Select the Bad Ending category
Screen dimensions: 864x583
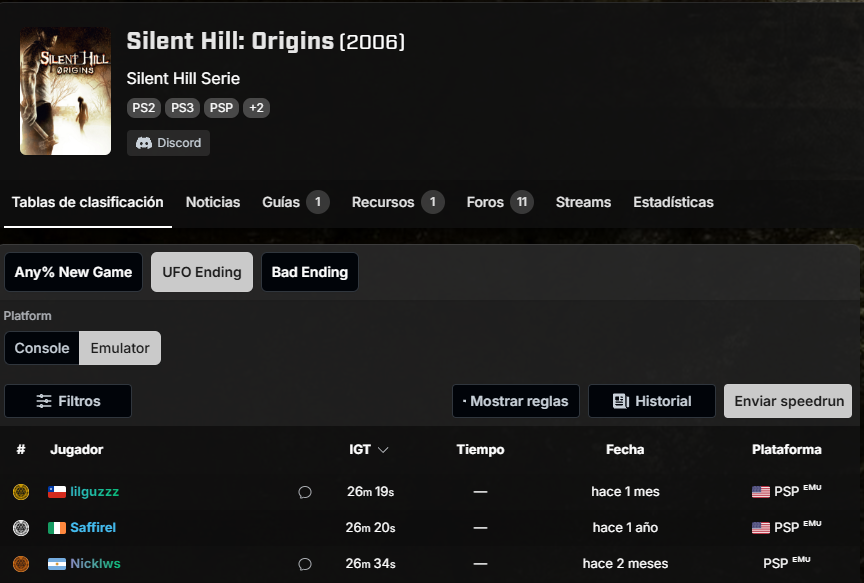point(310,272)
